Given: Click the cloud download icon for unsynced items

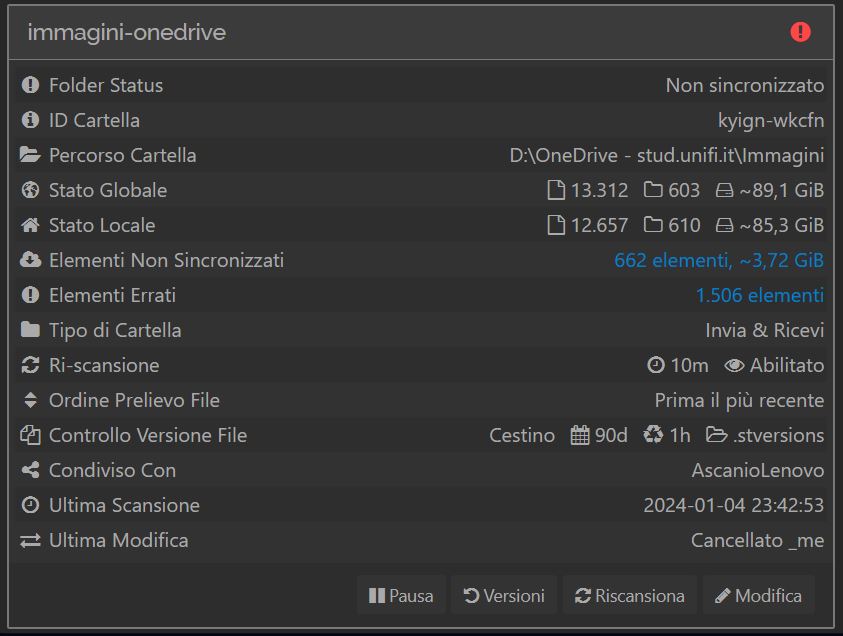Looking at the screenshot, I should [30, 260].
